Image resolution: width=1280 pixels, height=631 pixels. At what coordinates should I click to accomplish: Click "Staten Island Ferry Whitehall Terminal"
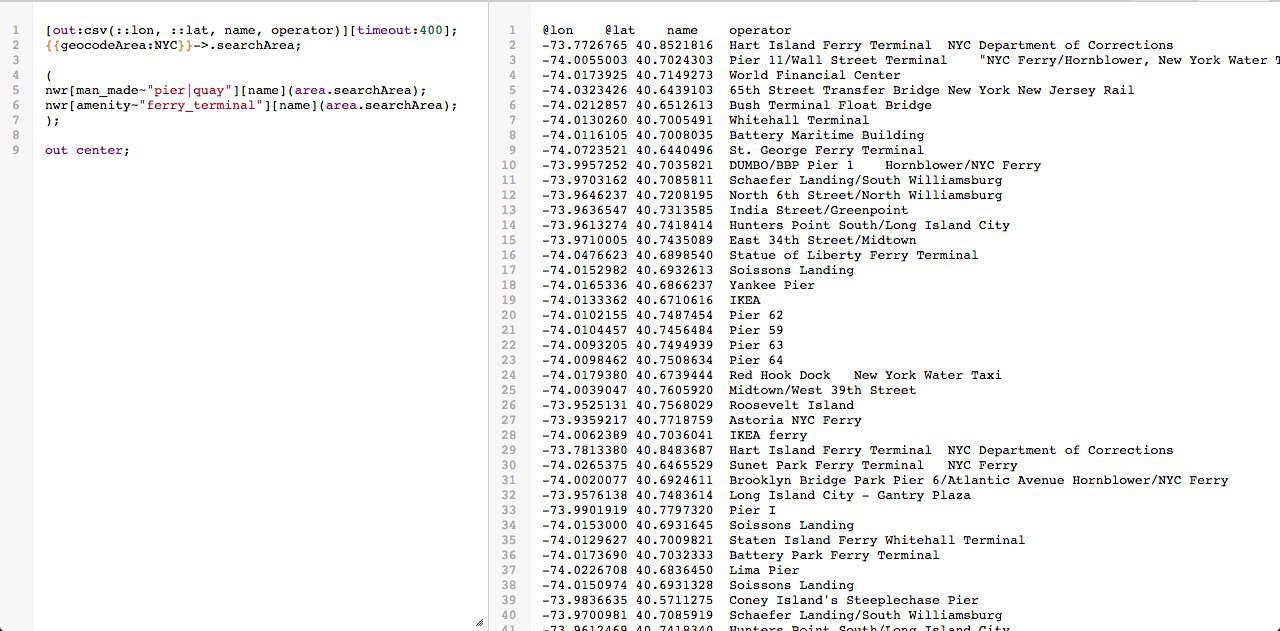point(877,540)
